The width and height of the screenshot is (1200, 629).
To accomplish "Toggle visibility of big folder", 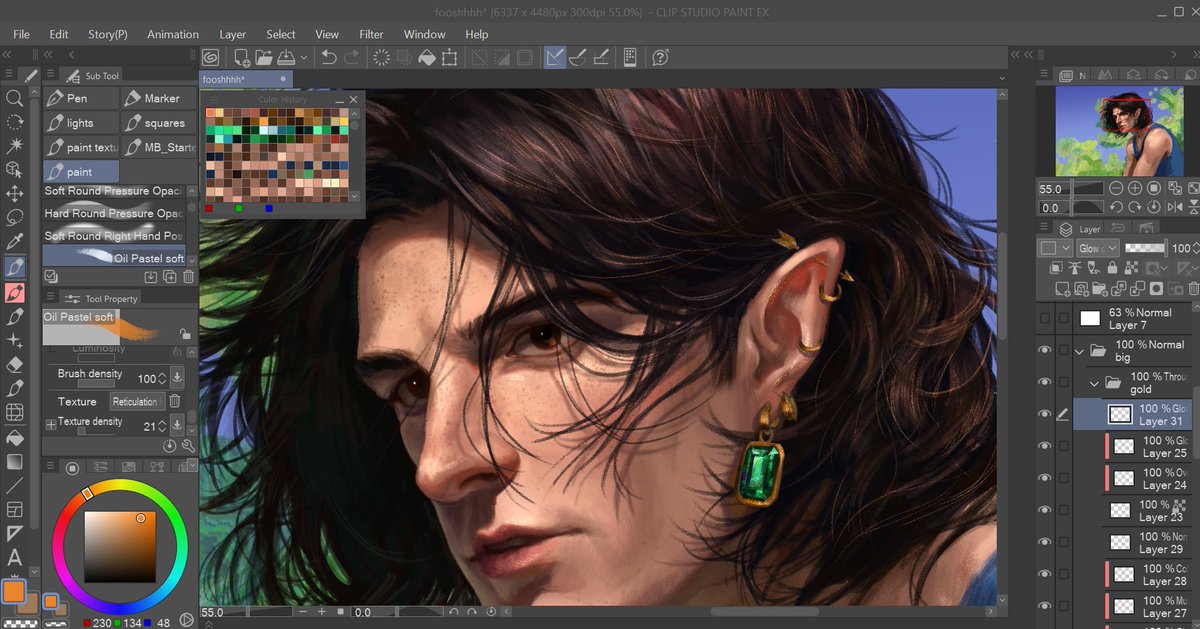I will (x=1045, y=351).
